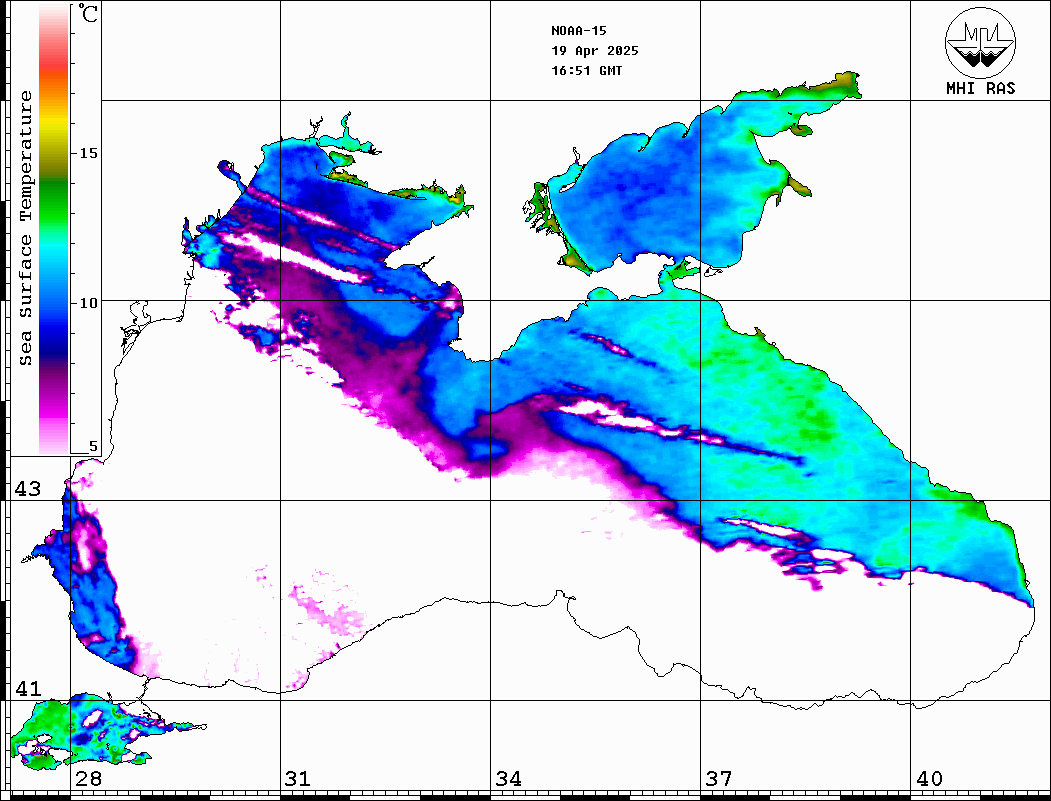The width and height of the screenshot is (1051, 801).
Task: Click the NOAA-15 satellite label
Action: point(578,31)
